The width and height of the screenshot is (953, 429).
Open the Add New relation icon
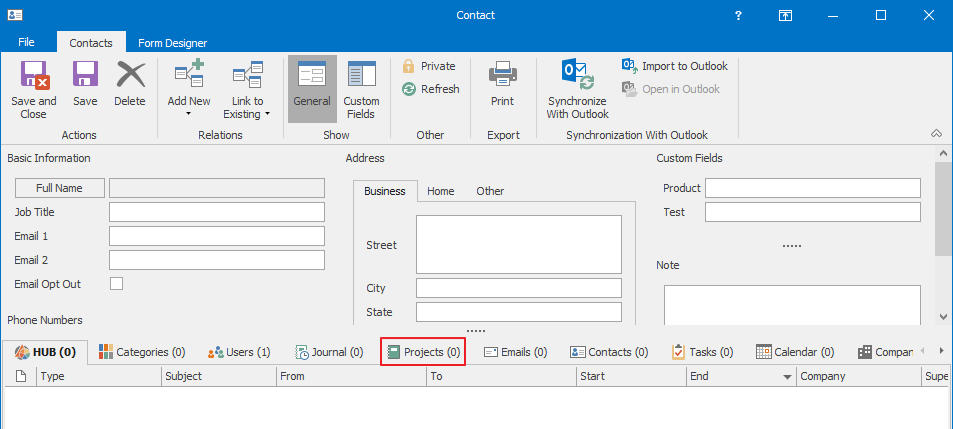189,75
